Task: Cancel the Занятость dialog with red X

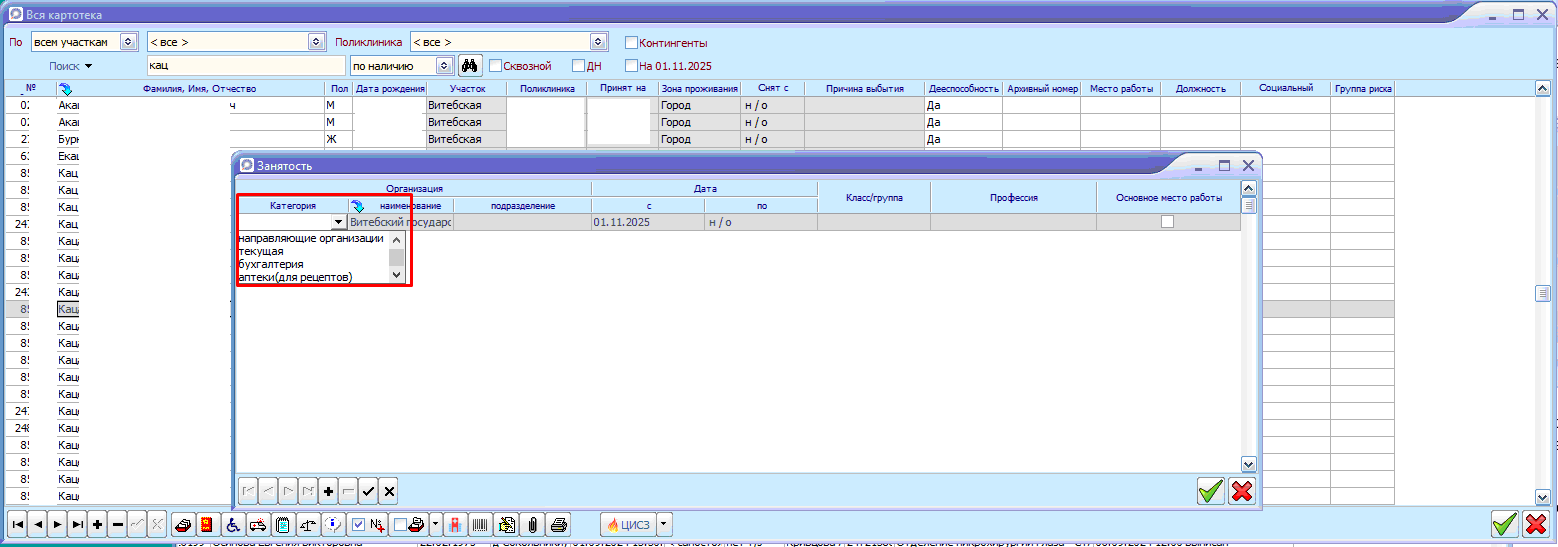Action: 1242,491
